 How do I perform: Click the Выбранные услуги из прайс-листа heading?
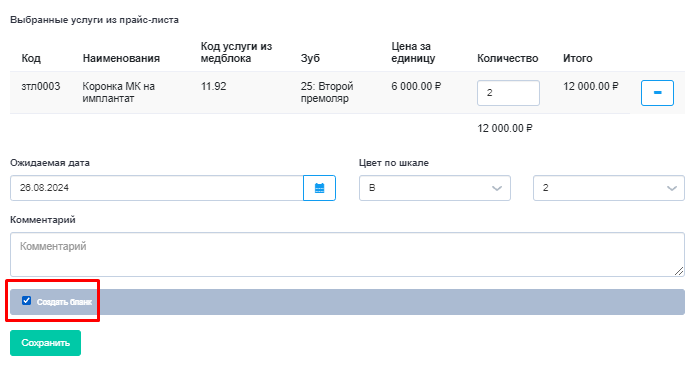point(94,20)
